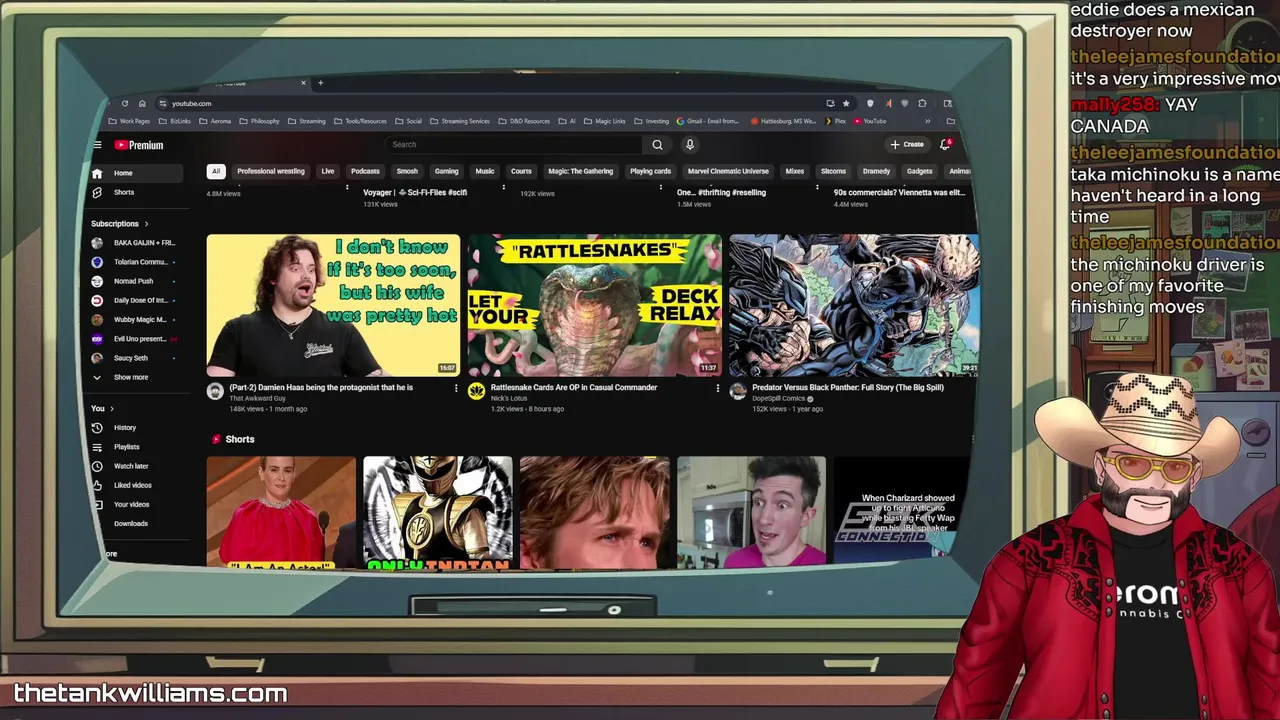Click the Create button
The width and height of the screenshot is (1280, 720).
(908, 145)
